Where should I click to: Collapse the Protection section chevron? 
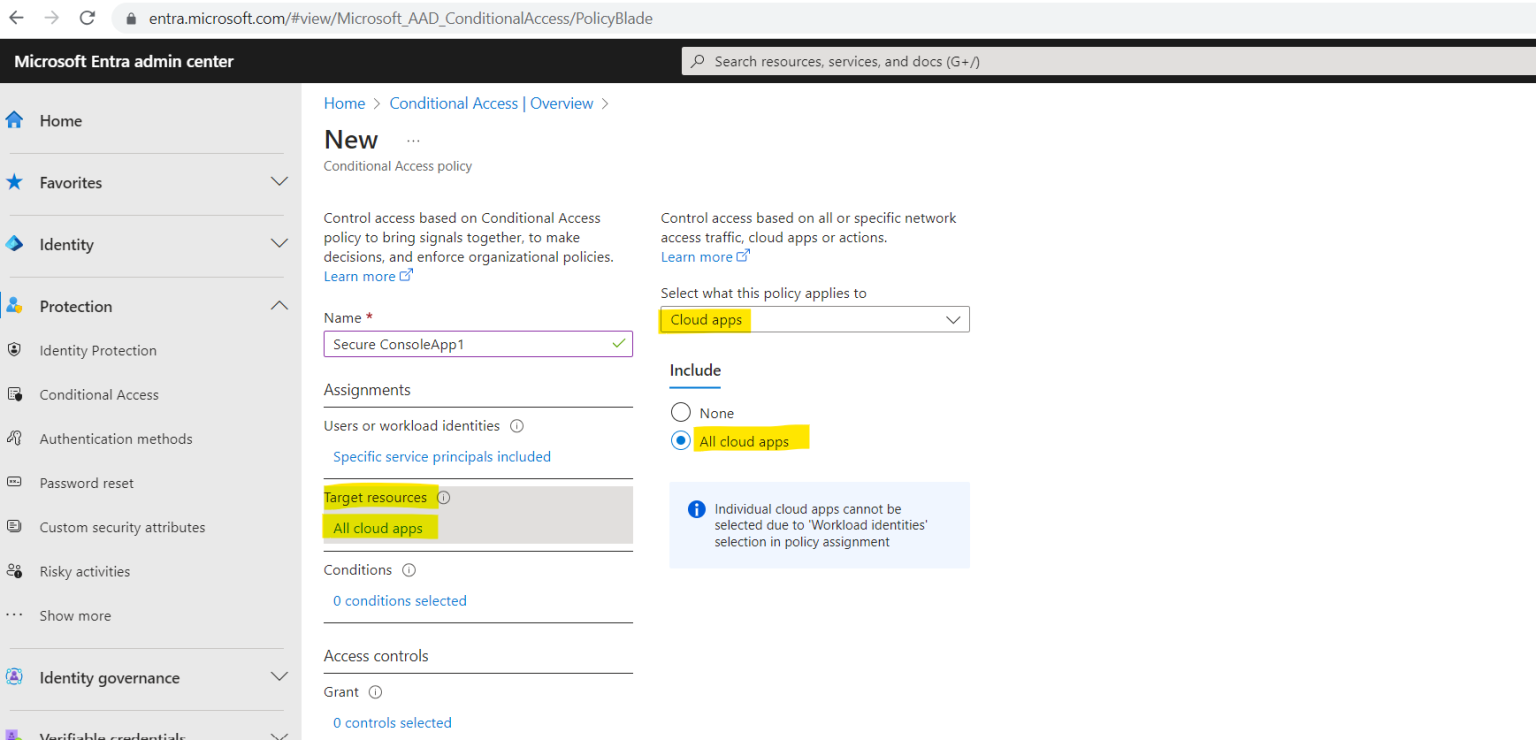(x=279, y=306)
